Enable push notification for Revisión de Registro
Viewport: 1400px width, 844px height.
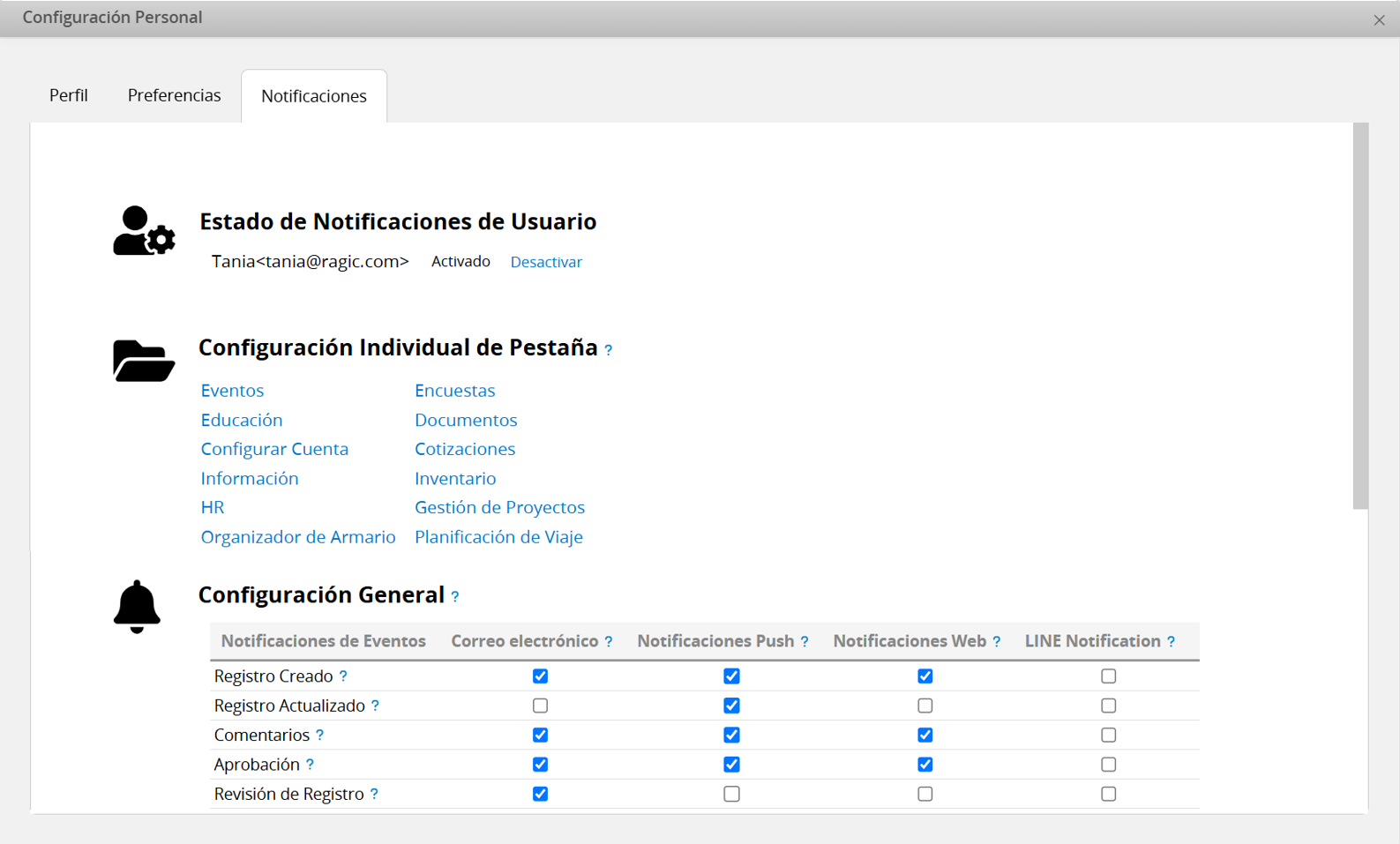coord(731,795)
